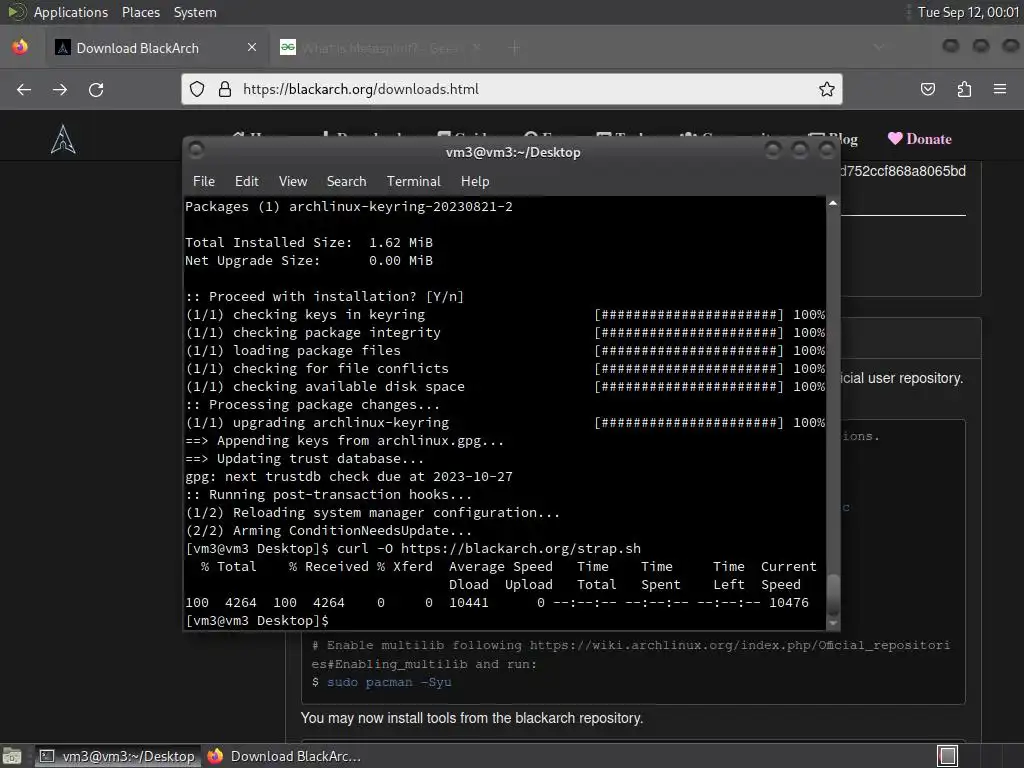This screenshot has width=1024, height=768.
Task: Click the 'gpg: next trustdb check due' line
Action: (349, 477)
